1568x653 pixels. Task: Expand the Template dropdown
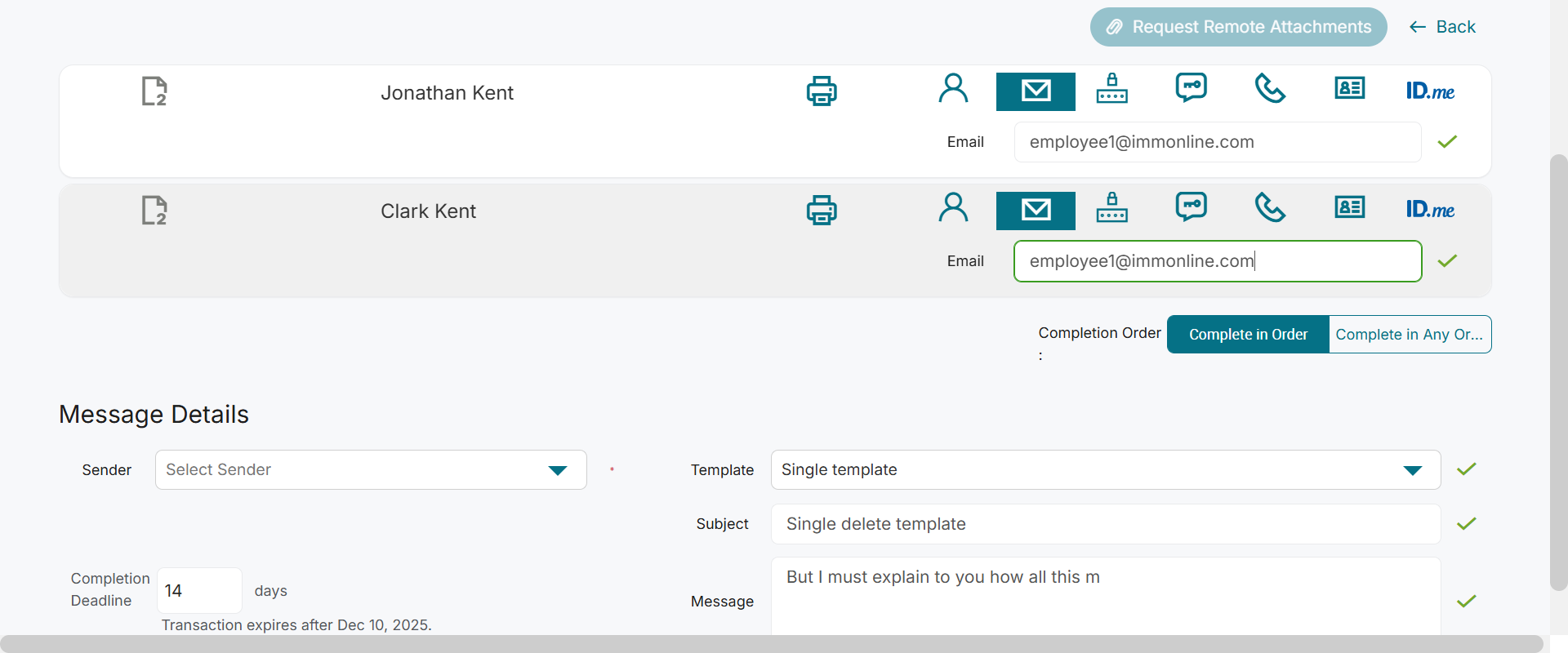click(1105, 470)
